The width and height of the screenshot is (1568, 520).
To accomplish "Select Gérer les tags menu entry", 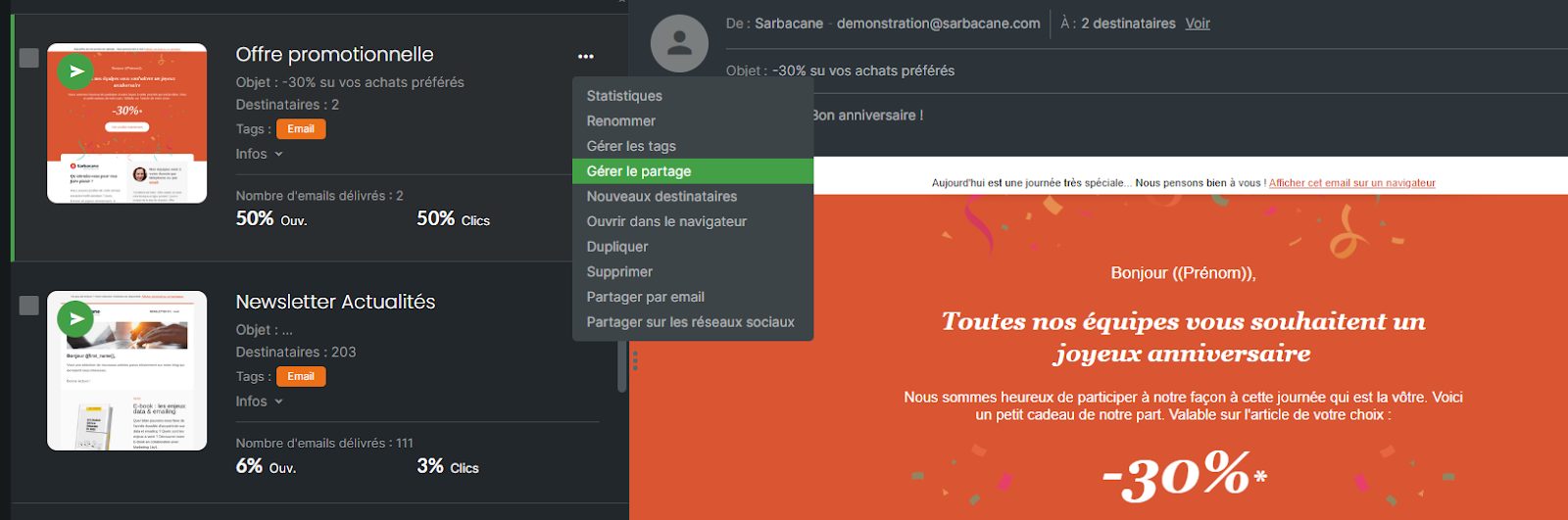I will point(693,146).
